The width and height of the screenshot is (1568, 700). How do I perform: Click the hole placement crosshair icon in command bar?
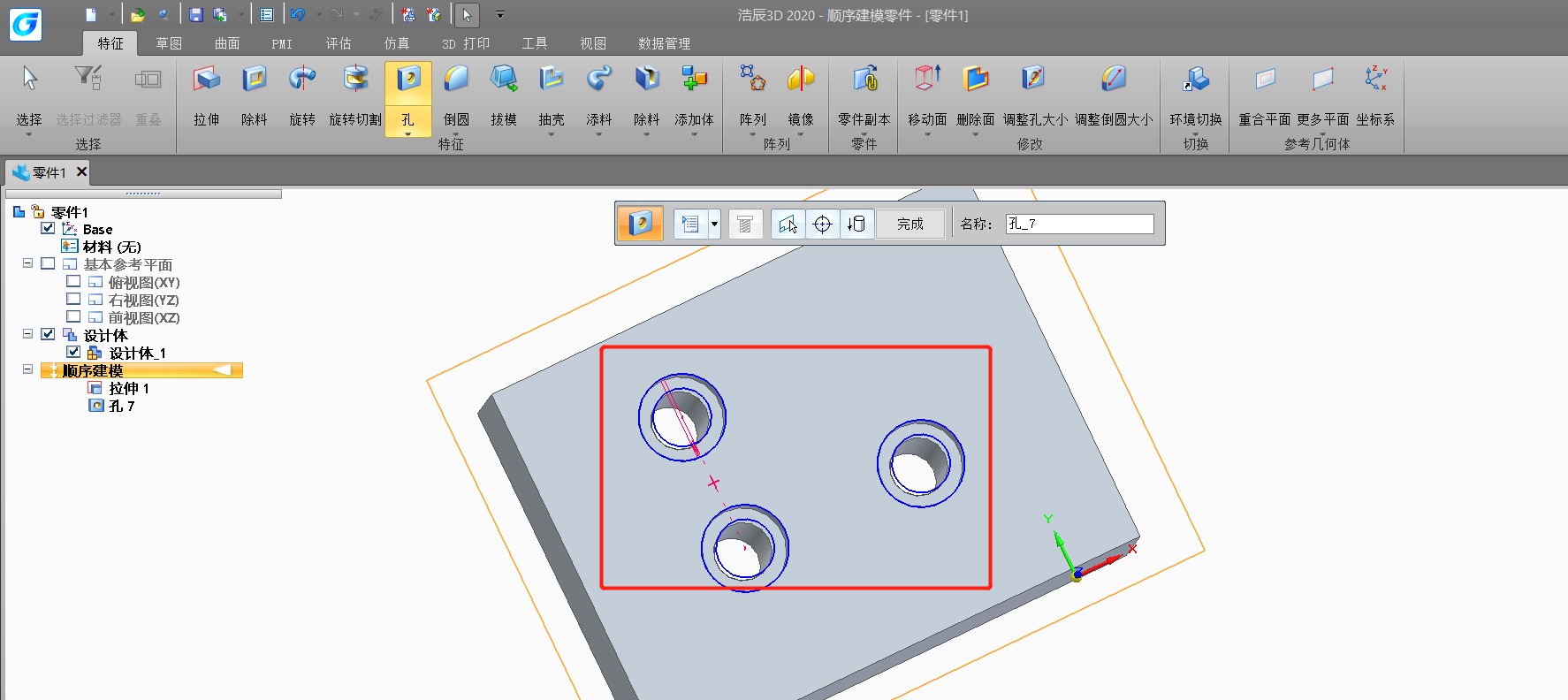pos(822,224)
